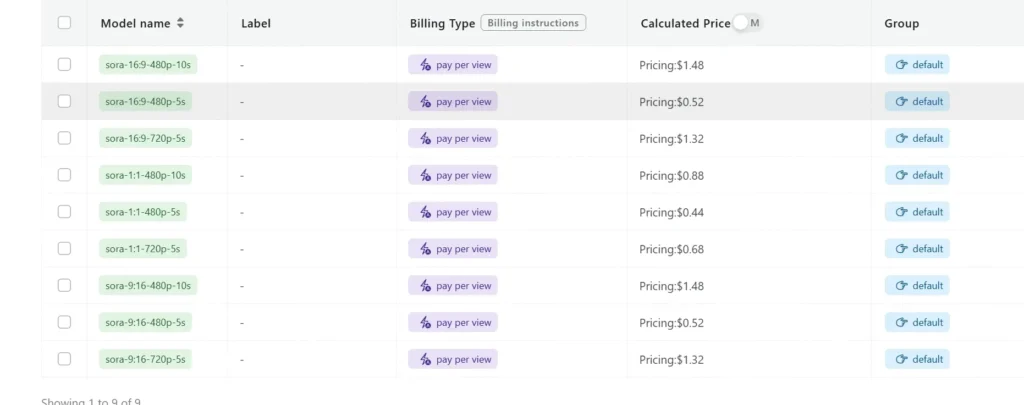The width and height of the screenshot is (1024, 405).
Task: Click the default group icon for sora-16:9-480p-5s
Action: 901,101
